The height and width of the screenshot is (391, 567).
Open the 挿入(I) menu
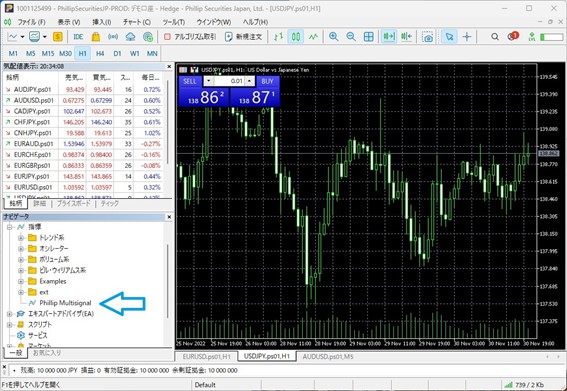coord(102,22)
